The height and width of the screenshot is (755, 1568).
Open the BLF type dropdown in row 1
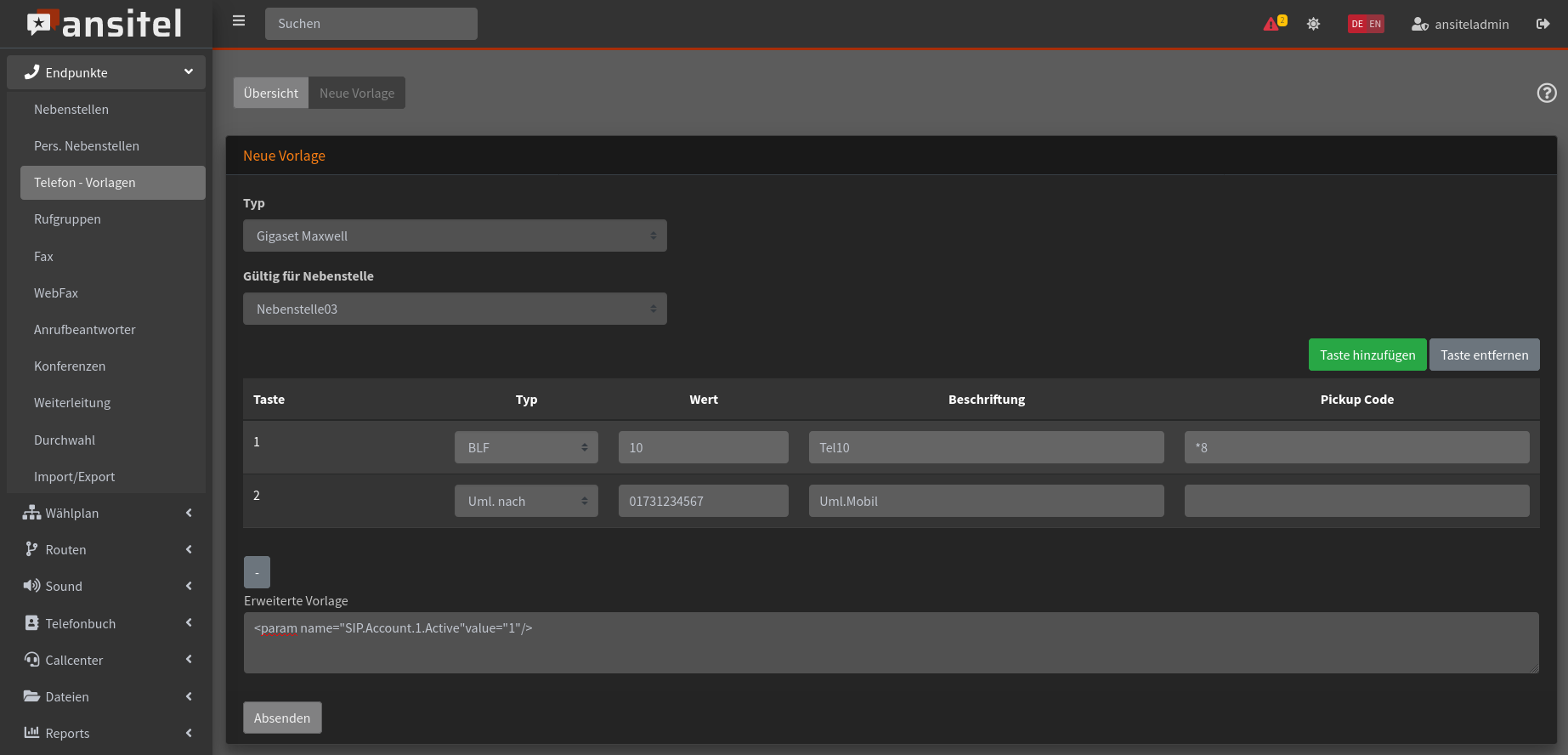coord(526,447)
